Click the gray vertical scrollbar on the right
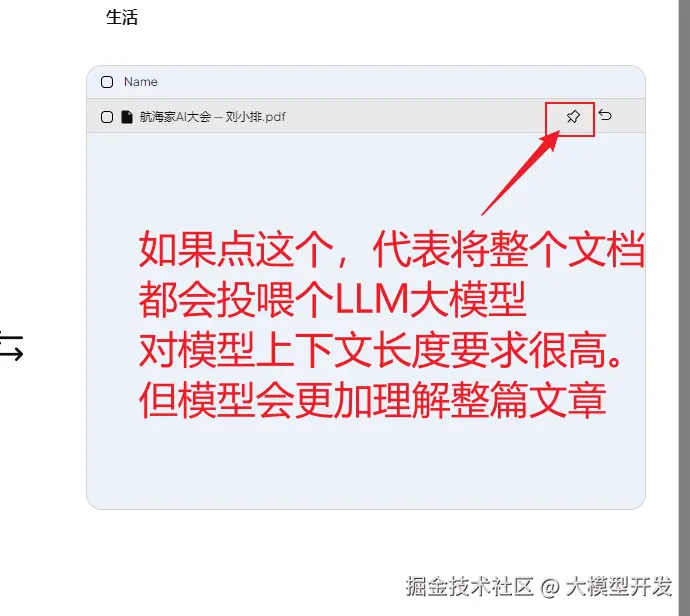Viewport: 690px width, 616px height. pos(684,308)
